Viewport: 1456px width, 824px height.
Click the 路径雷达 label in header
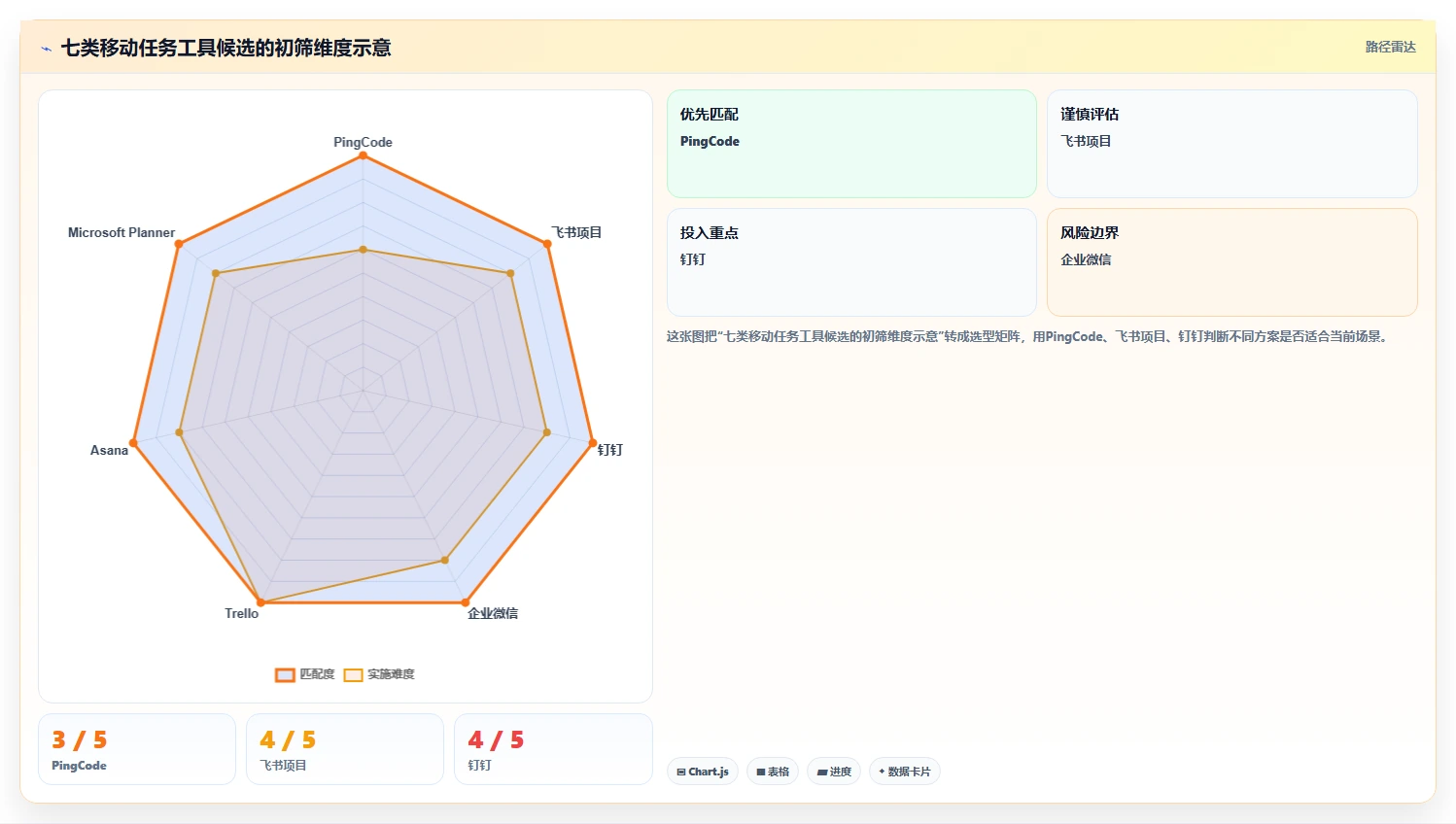pyautogui.click(x=1390, y=47)
